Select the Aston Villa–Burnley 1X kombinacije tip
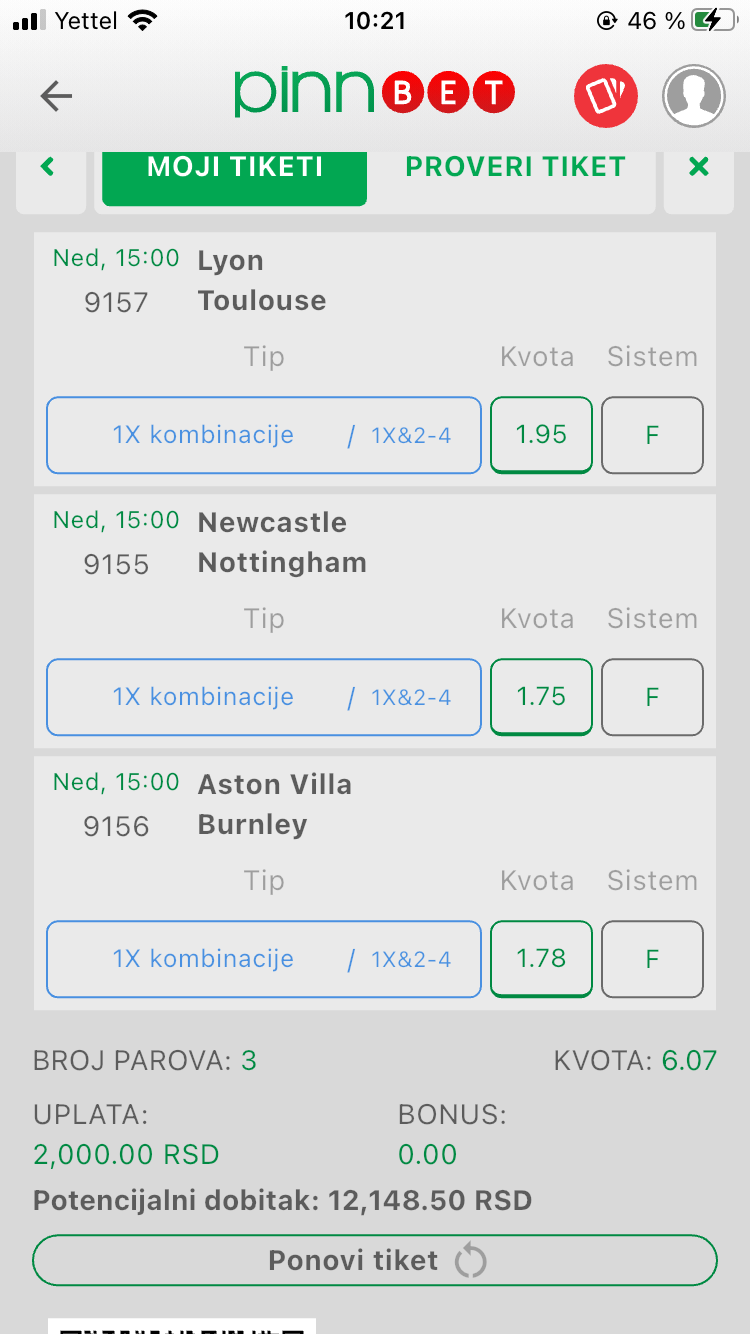This screenshot has width=750, height=1334. (x=264, y=960)
